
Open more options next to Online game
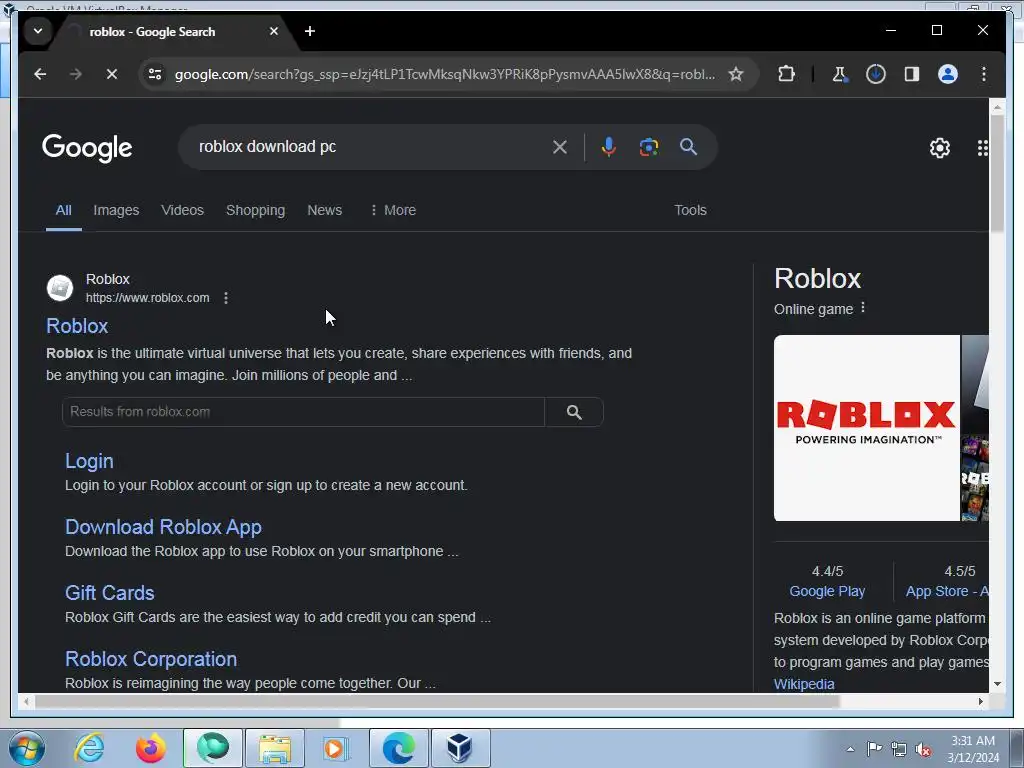coord(863,308)
